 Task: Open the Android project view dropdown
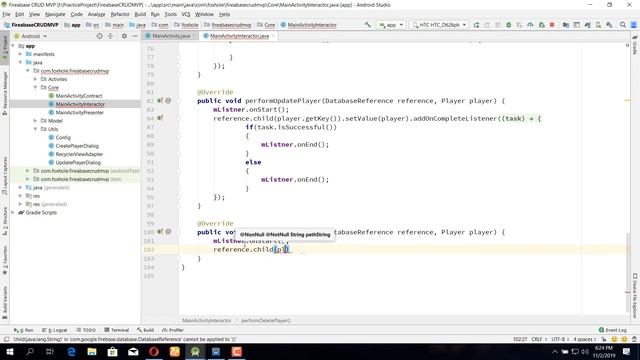pos(31,36)
